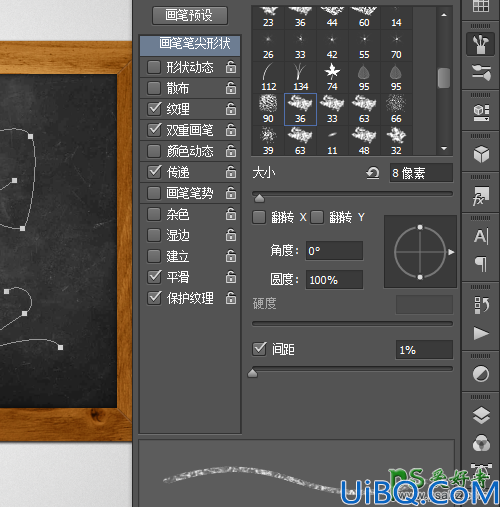The width and height of the screenshot is (500, 507).
Task: Toggle lock icon for 画笔笔势
Action: click(x=231, y=193)
